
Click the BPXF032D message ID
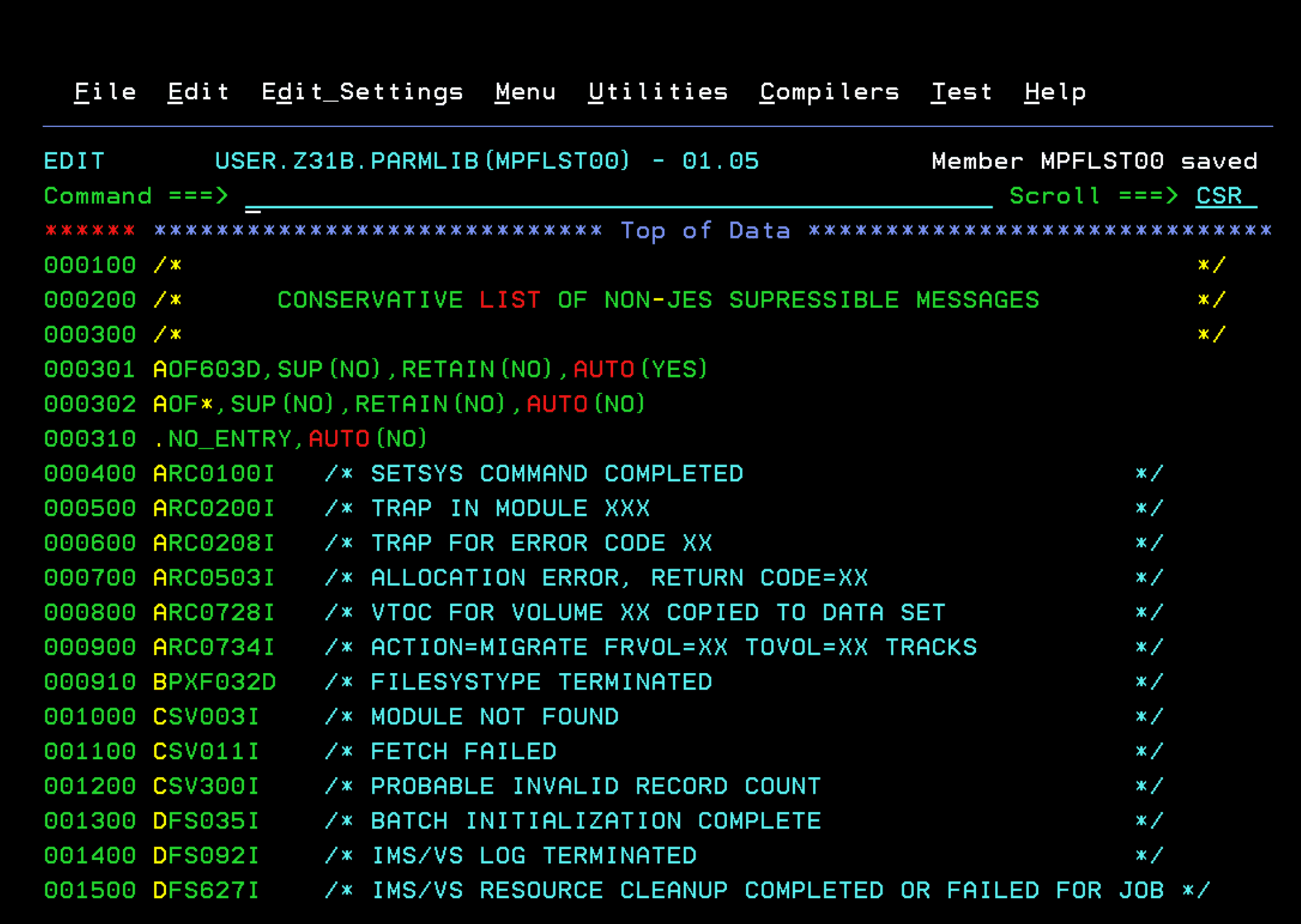tap(214, 682)
